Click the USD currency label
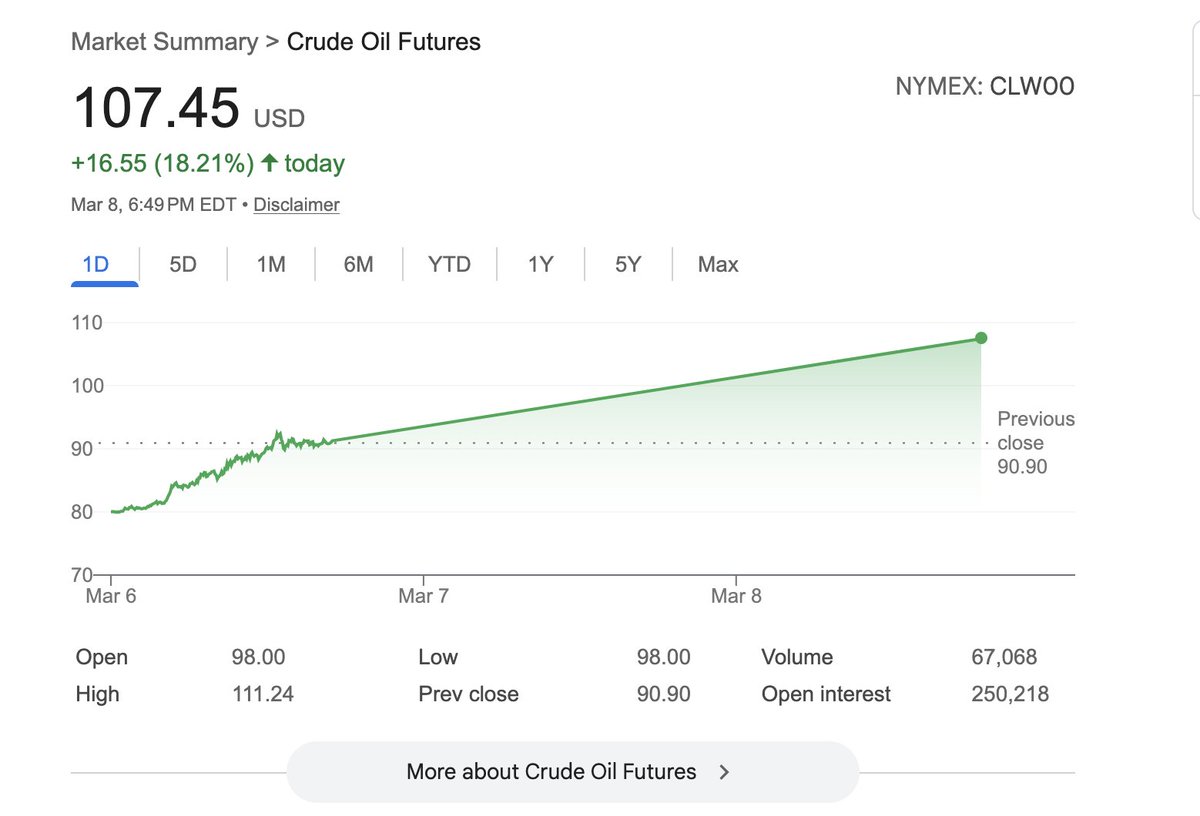1200x816 pixels. [x=279, y=119]
